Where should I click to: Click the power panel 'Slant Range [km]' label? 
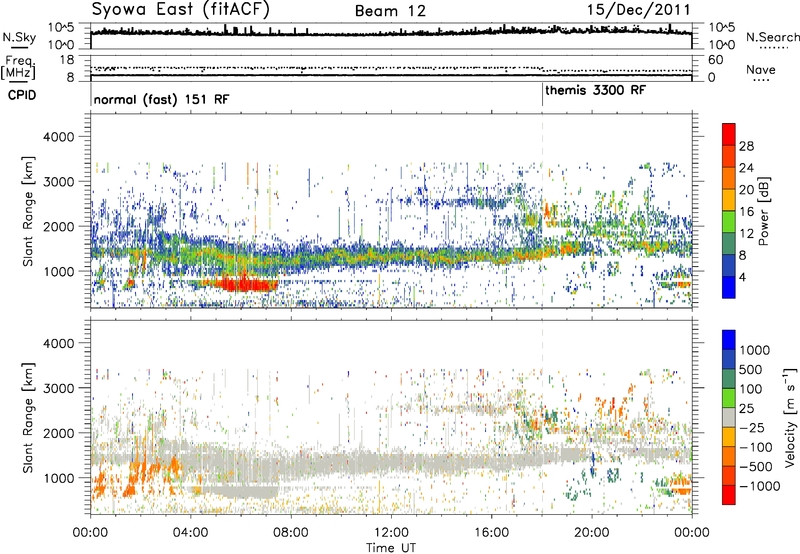point(28,211)
